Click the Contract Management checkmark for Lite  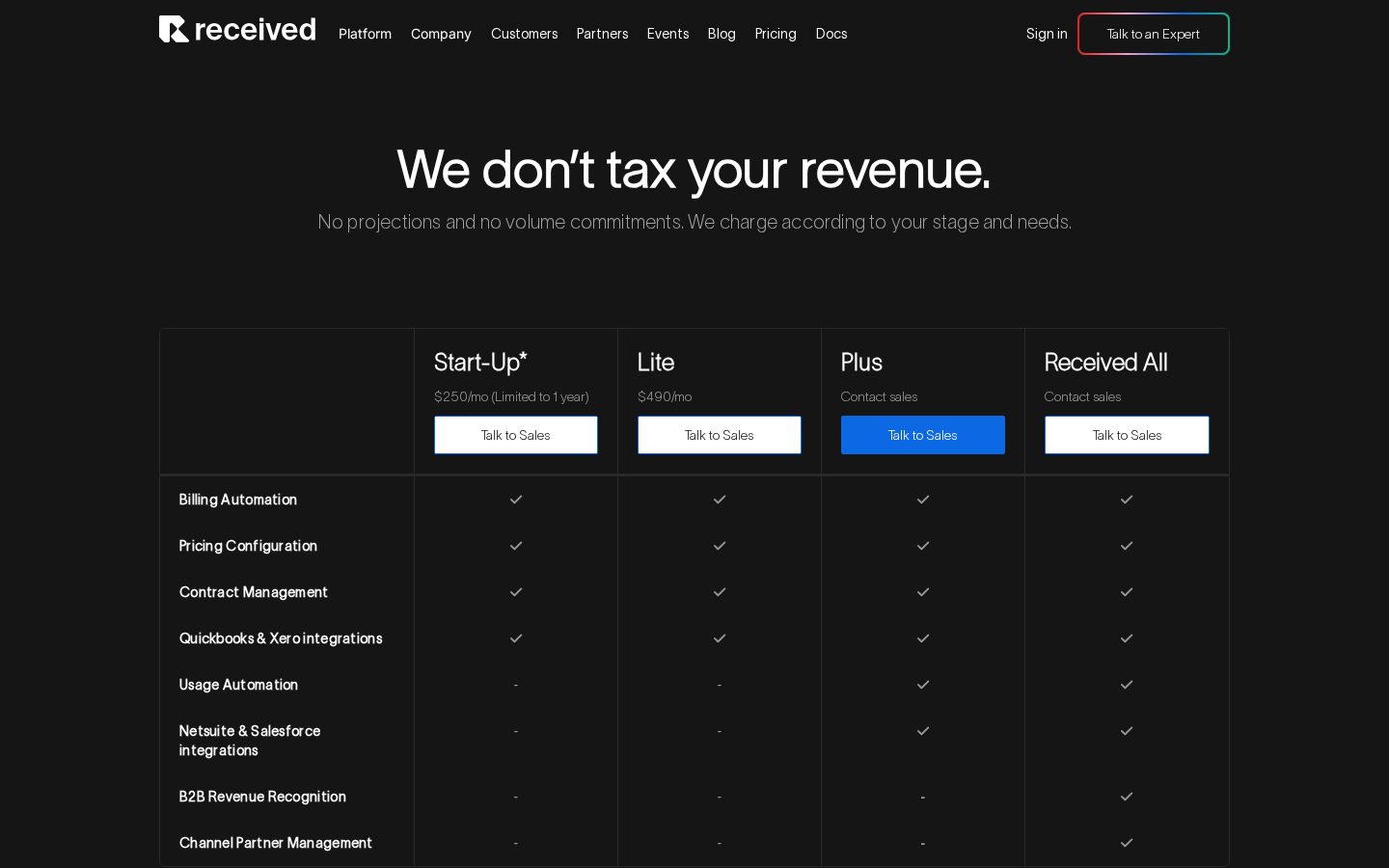[720, 592]
